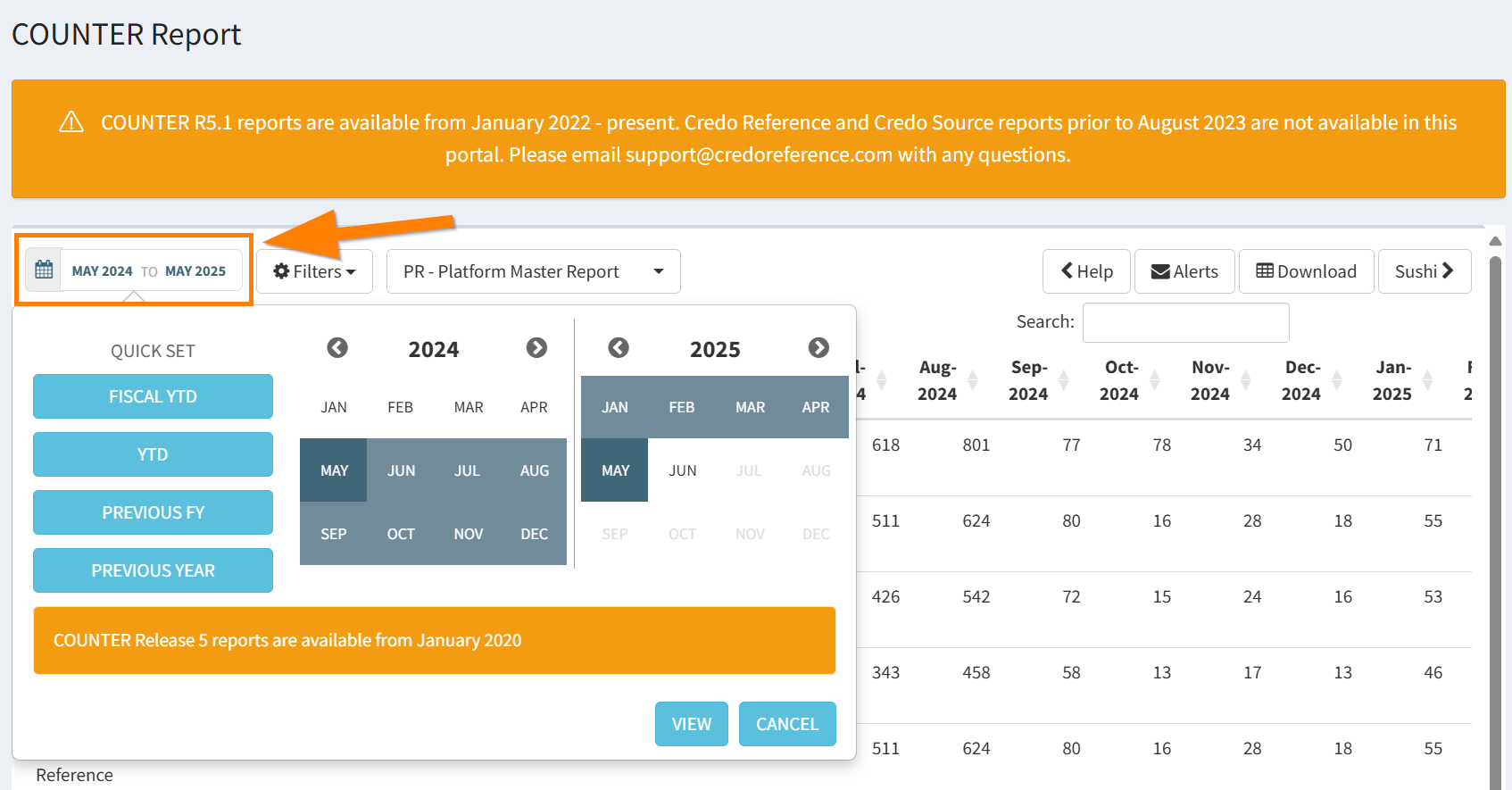The width and height of the screenshot is (1512, 790).
Task: Select AUG in the 2024 calendar
Action: click(x=534, y=470)
